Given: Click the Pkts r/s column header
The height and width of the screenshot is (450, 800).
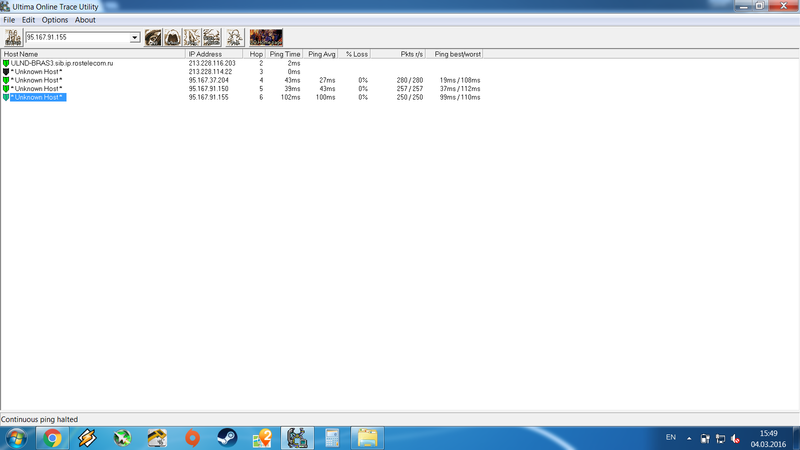Looking at the screenshot, I should tap(398, 54).
